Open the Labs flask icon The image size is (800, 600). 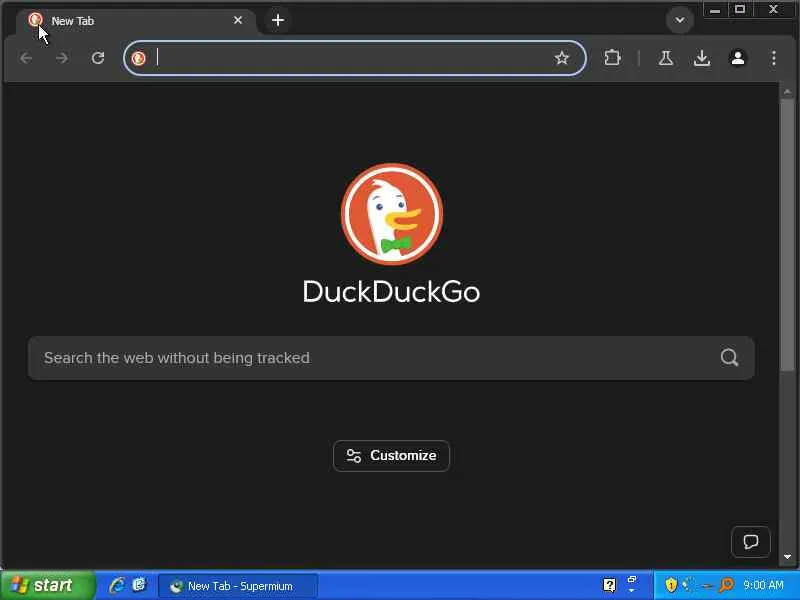[x=665, y=58]
